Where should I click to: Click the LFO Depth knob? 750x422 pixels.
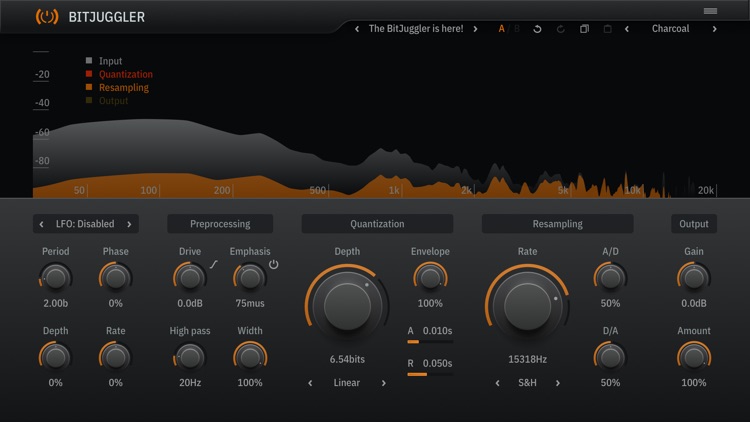[55, 357]
